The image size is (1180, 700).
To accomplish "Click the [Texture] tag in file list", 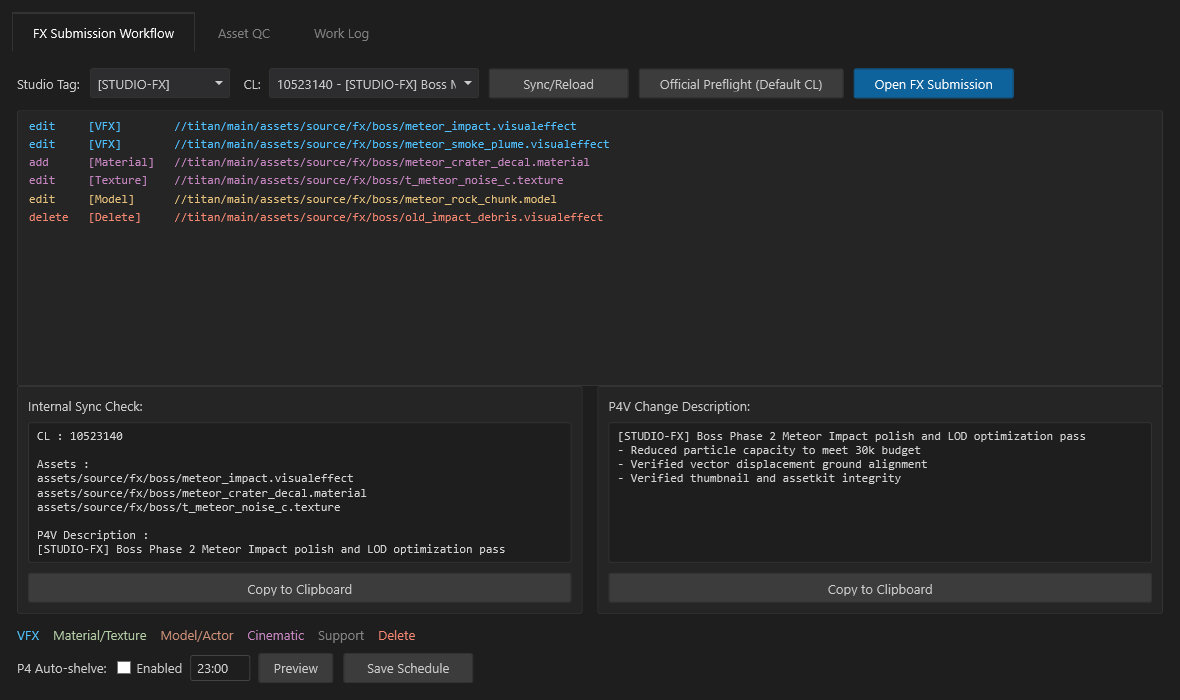I will 118,181.
